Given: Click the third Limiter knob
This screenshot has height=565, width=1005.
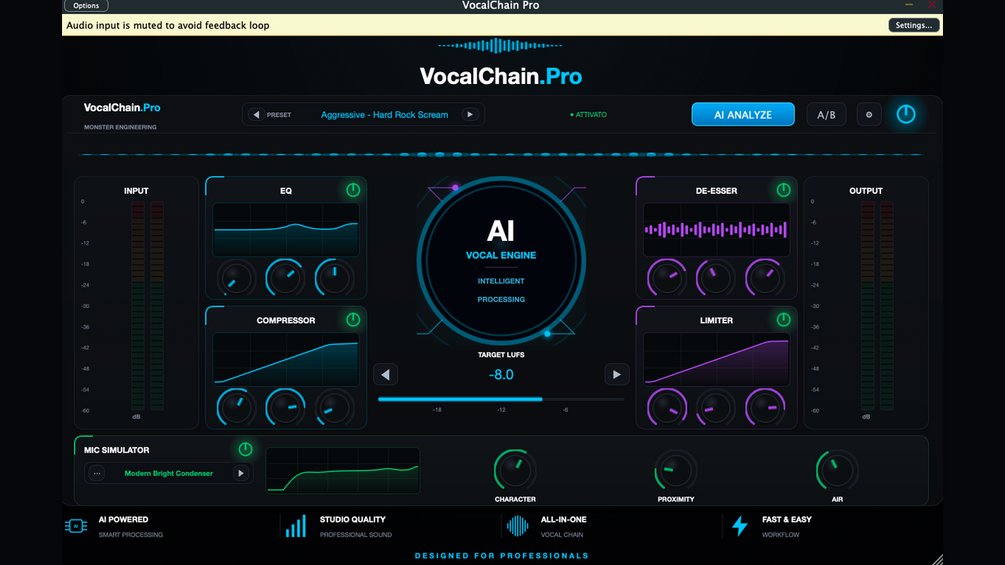Looking at the screenshot, I should 765,407.
